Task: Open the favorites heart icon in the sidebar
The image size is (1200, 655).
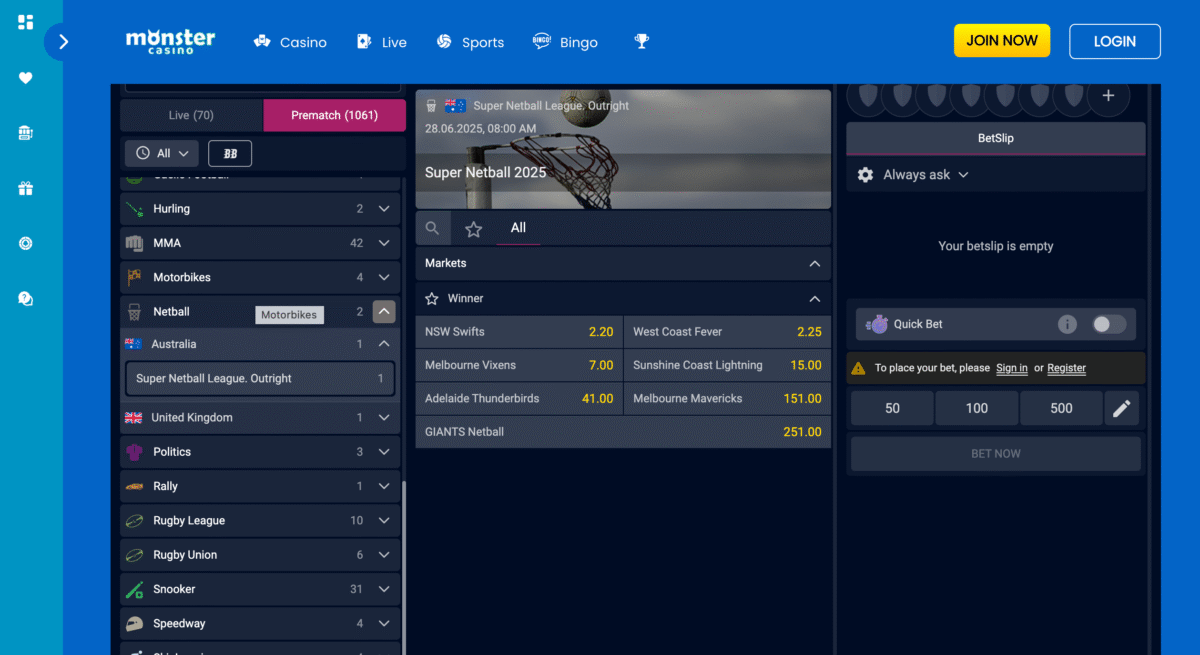Action: tap(26, 78)
